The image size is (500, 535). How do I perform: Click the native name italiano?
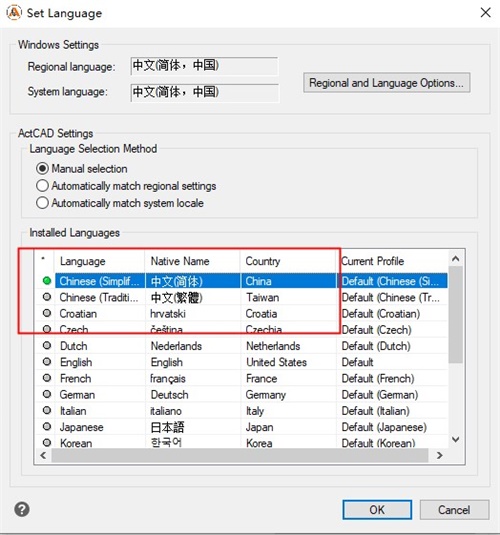click(x=166, y=410)
